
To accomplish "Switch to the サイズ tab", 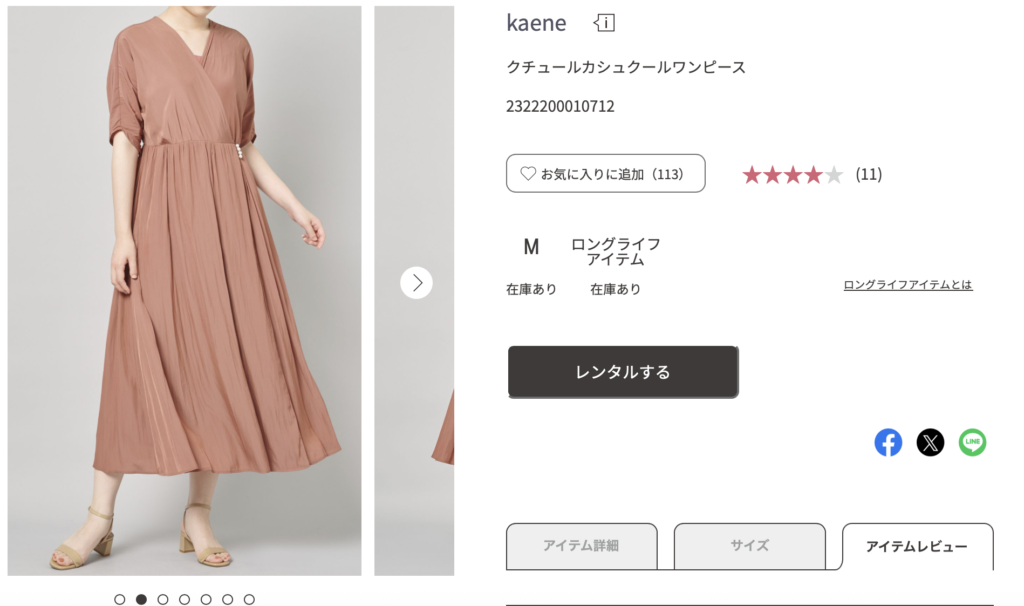I will pos(749,546).
